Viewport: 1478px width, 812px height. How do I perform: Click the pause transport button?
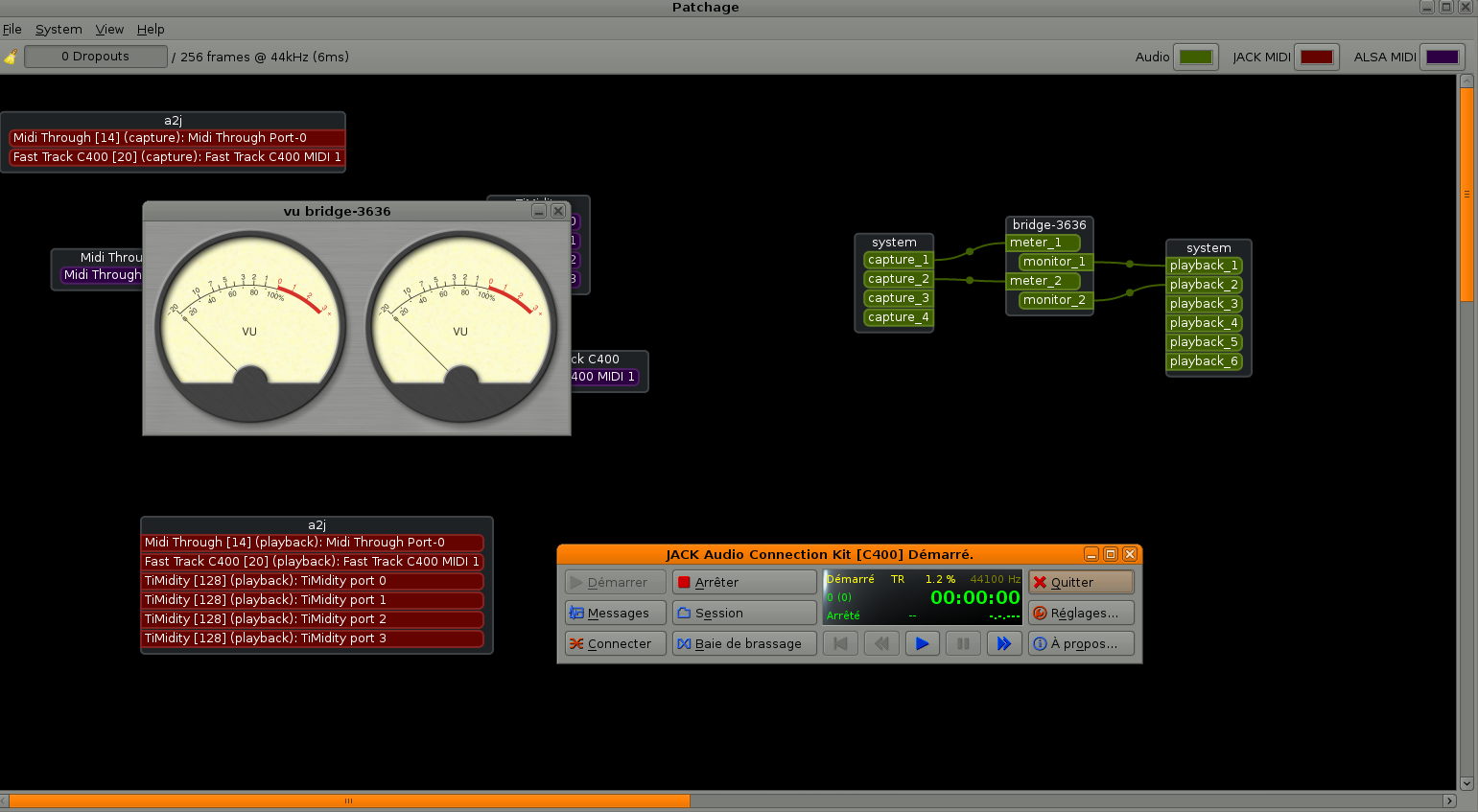pyautogui.click(x=963, y=643)
